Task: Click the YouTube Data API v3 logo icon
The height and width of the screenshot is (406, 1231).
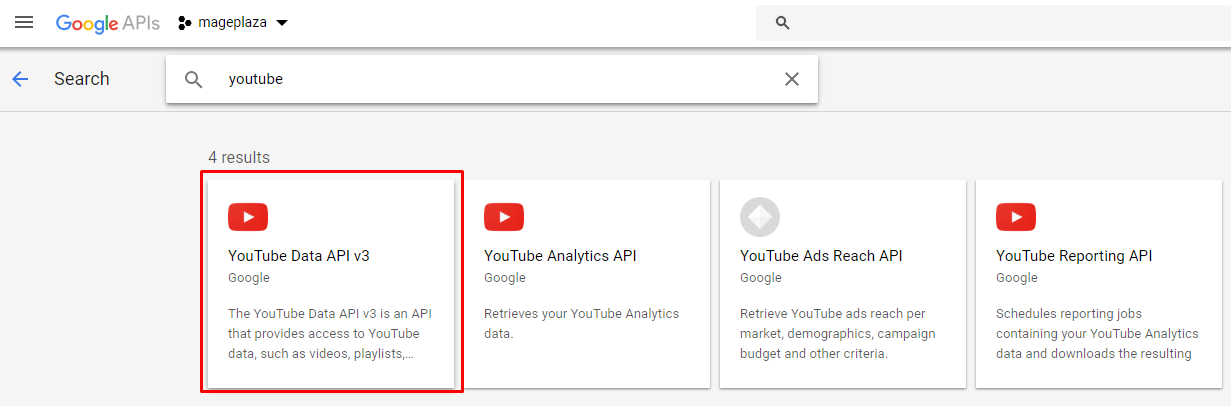Action: [248, 217]
